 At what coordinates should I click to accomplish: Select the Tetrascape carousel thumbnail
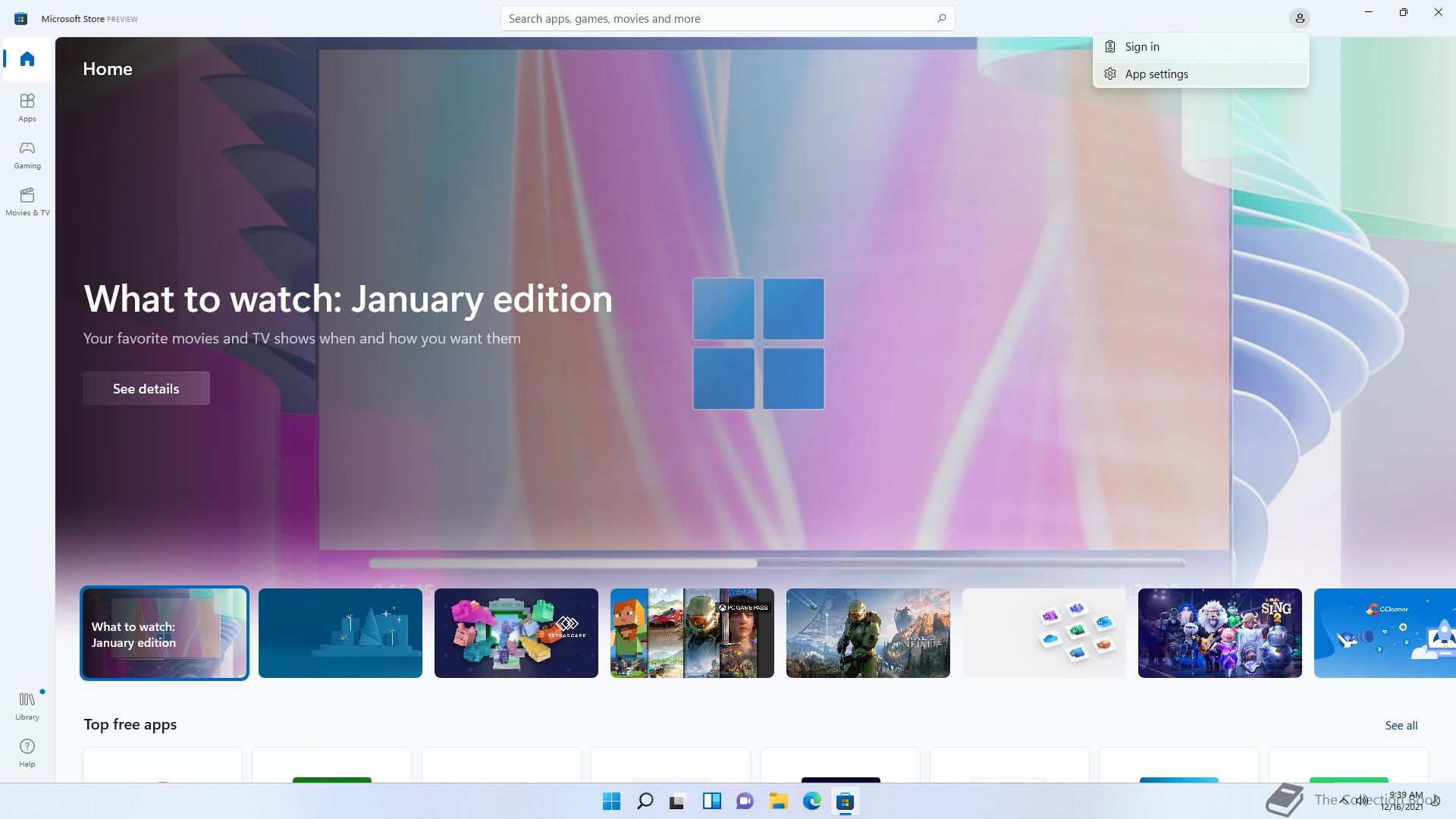(516, 633)
